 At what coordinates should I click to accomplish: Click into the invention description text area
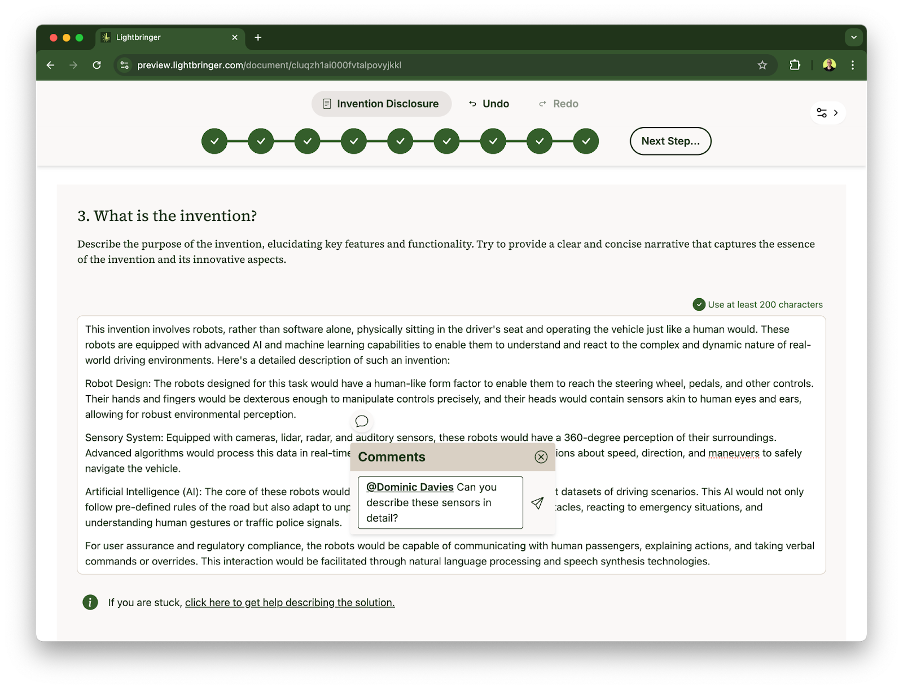(451, 445)
